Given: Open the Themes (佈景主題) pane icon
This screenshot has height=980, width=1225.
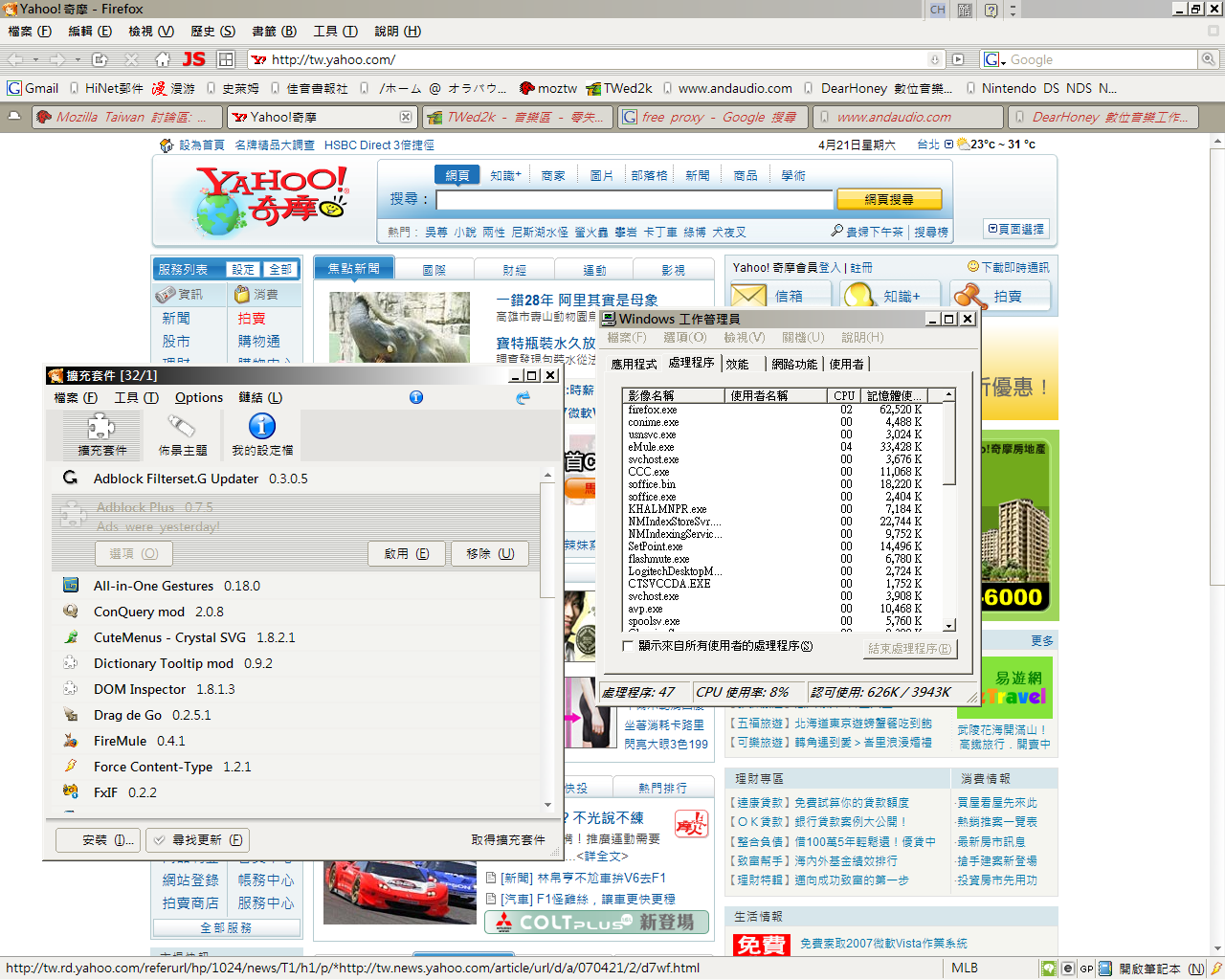Looking at the screenshot, I should [182, 434].
